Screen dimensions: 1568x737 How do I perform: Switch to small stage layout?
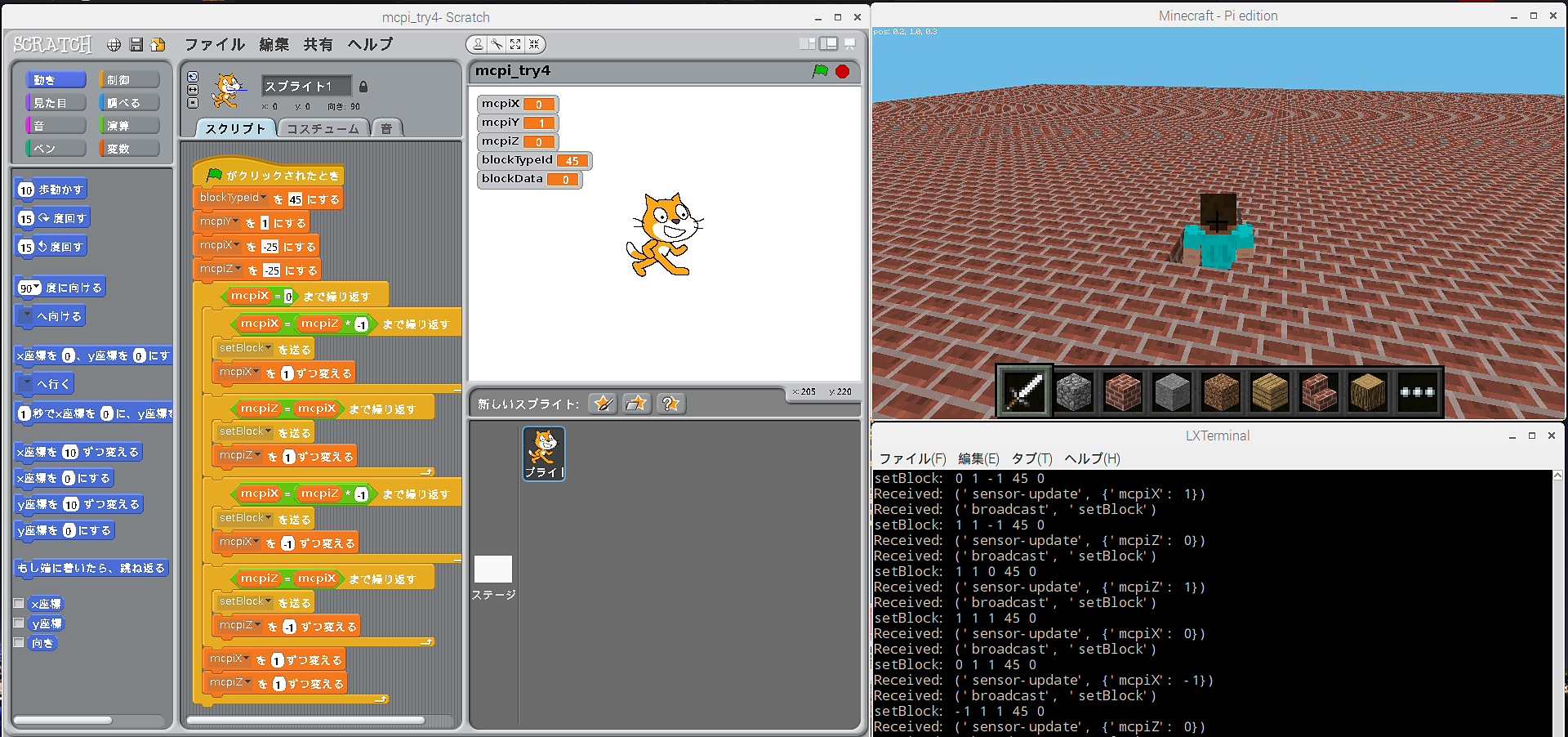pos(808,44)
